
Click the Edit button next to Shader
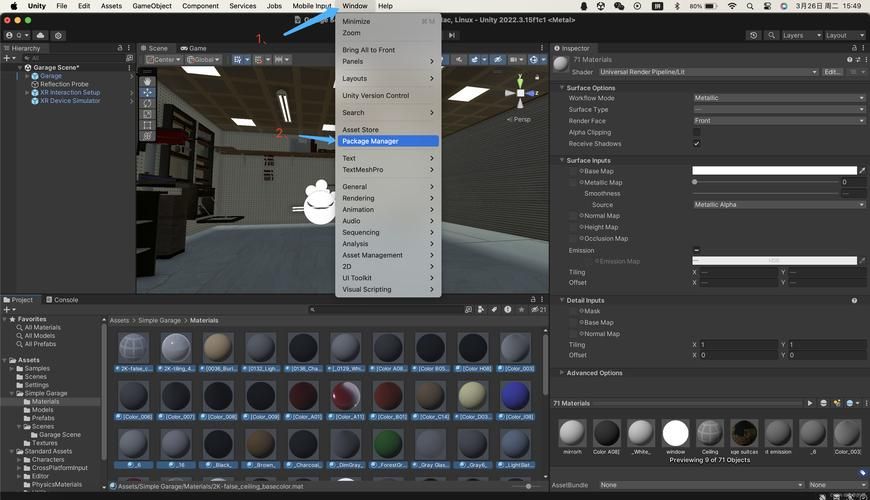click(832, 72)
